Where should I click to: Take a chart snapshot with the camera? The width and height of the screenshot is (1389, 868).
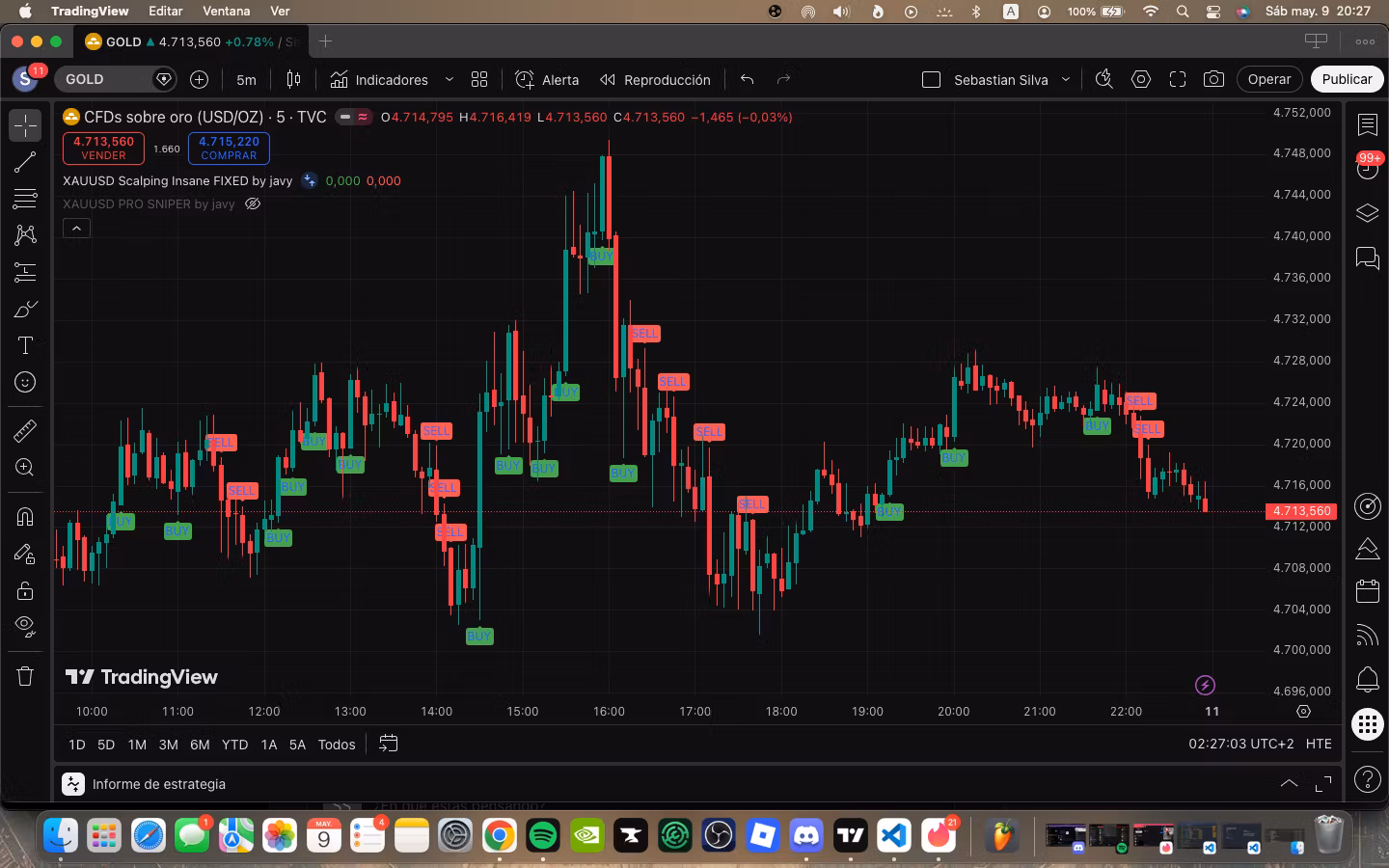coord(1213,79)
